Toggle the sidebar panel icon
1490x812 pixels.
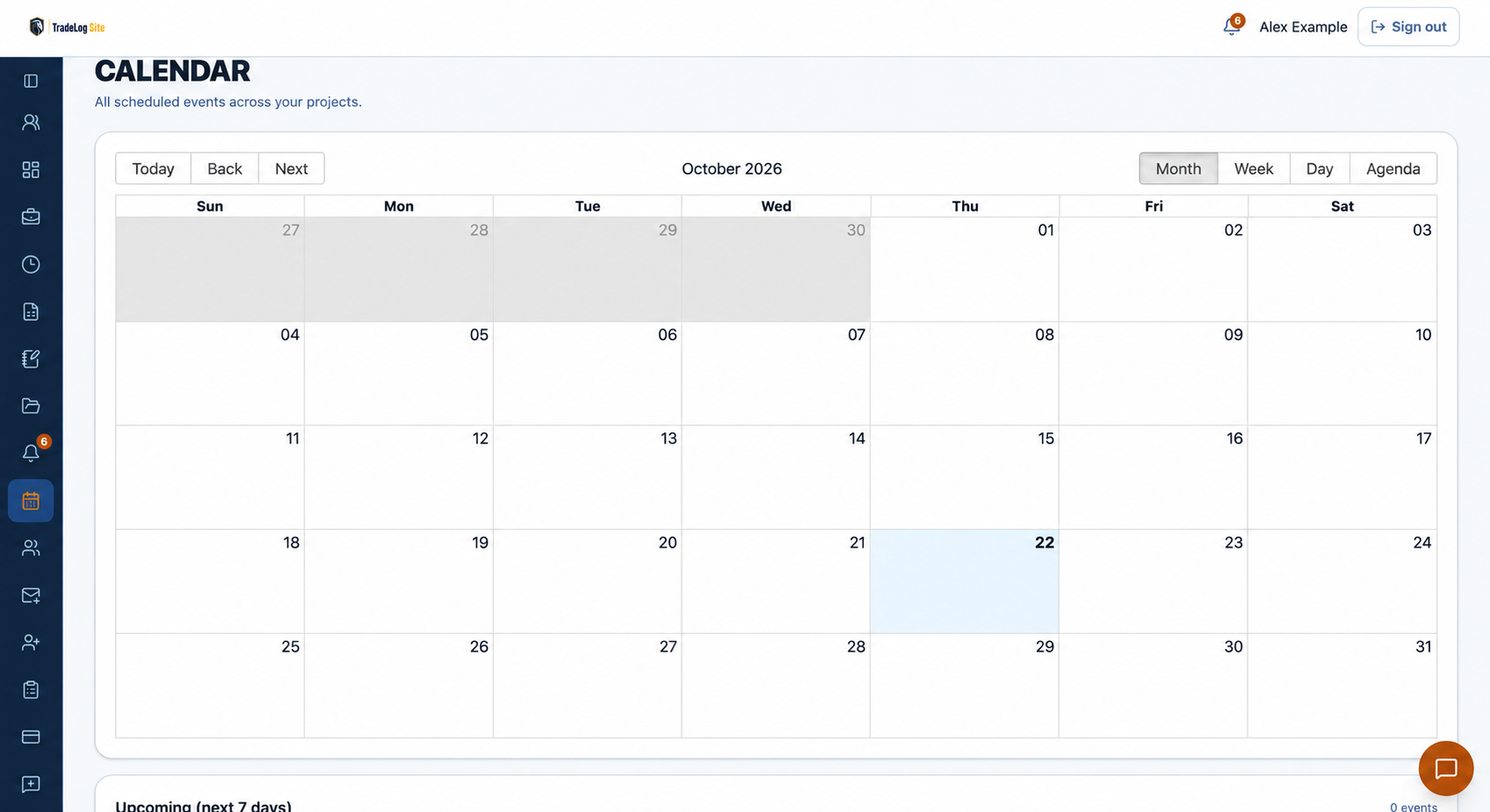(31, 81)
